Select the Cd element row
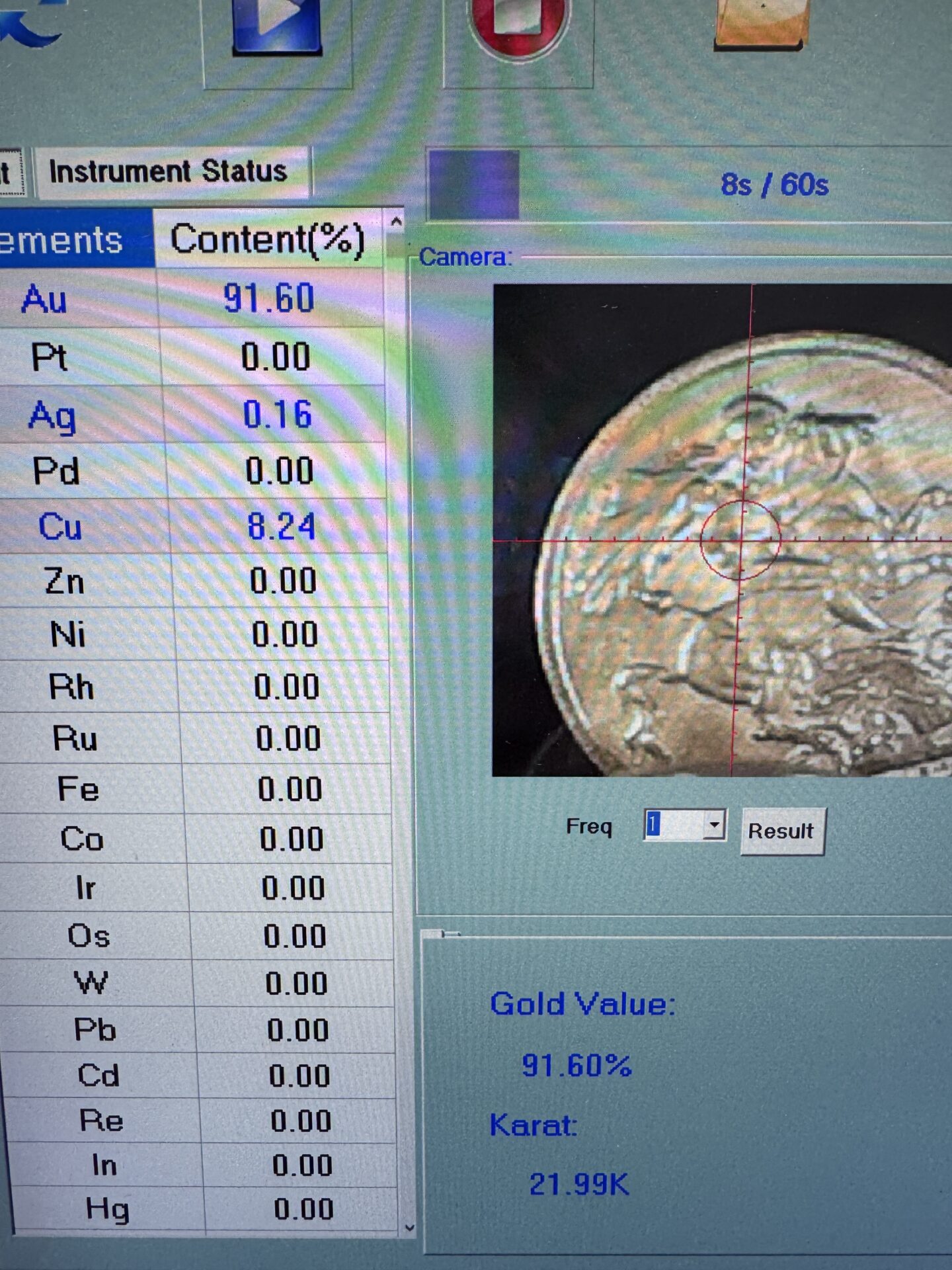The height and width of the screenshot is (1270, 952). (198, 1076)
